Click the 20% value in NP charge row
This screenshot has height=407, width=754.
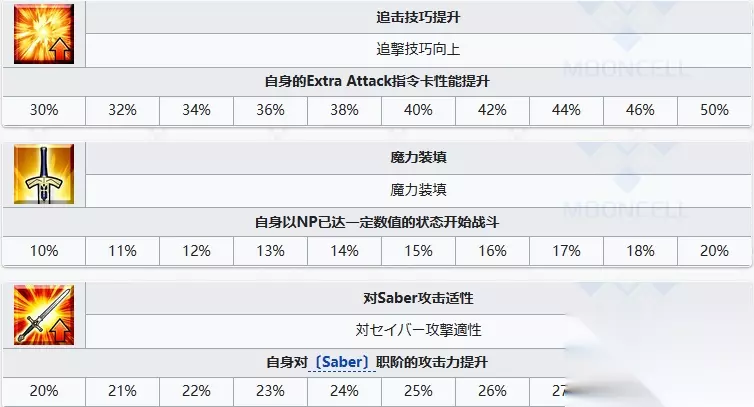(x=714, y=251)
